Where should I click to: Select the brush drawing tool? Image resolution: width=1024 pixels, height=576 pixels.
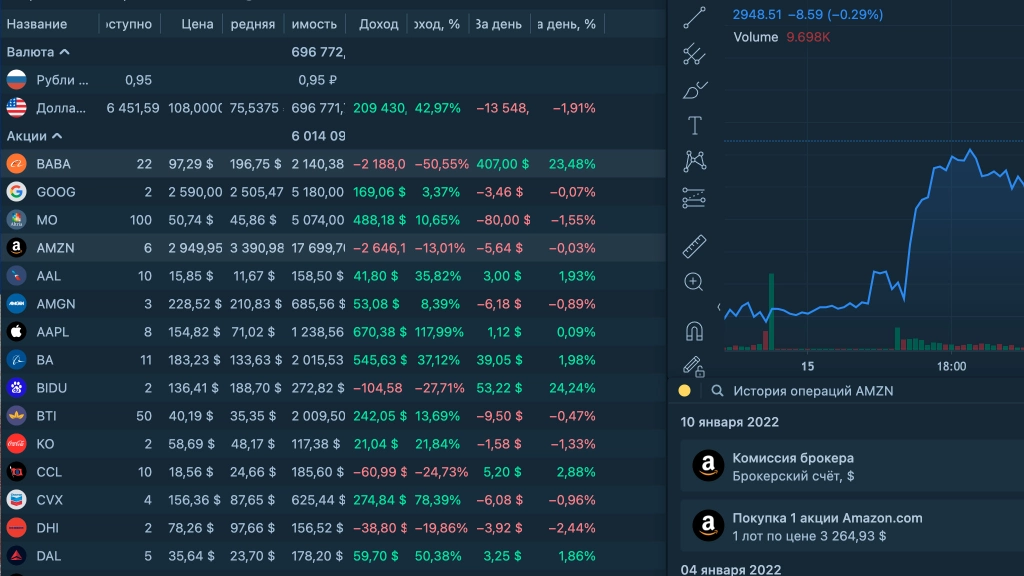click(694, 89)
